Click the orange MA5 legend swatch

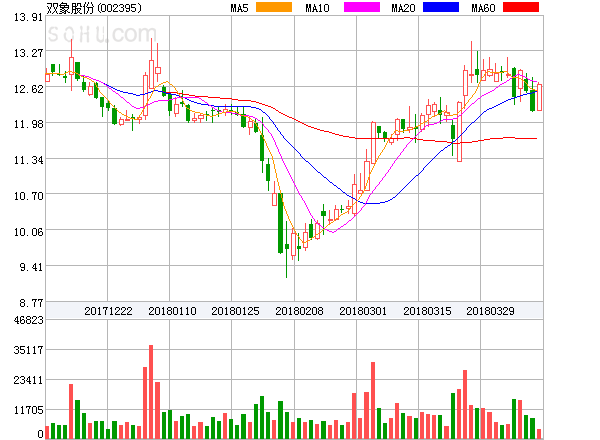click(274, 7)
